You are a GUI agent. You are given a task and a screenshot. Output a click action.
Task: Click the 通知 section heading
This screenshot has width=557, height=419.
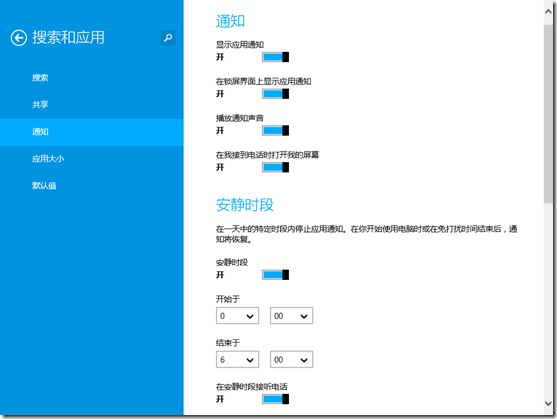coord(231,21)
